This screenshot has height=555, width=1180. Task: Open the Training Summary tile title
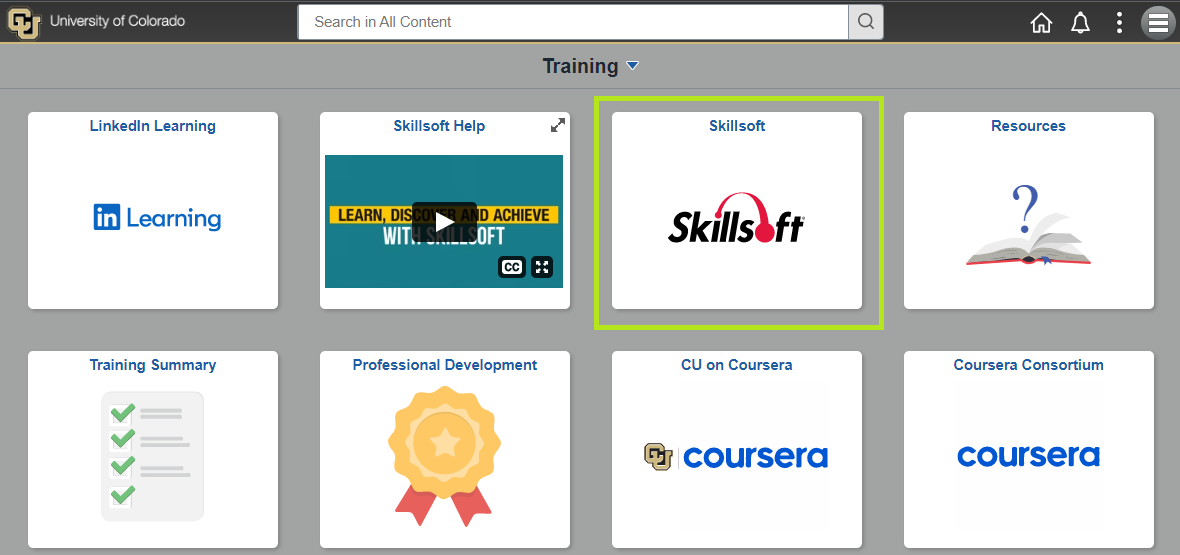[153, 364]
